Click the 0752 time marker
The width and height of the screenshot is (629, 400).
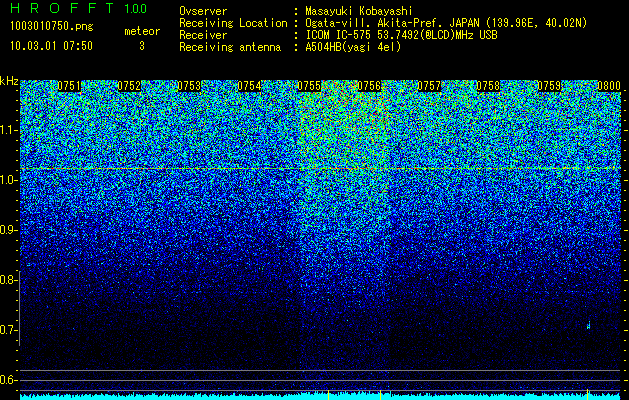pyautogui.click(x=129, y=86)
